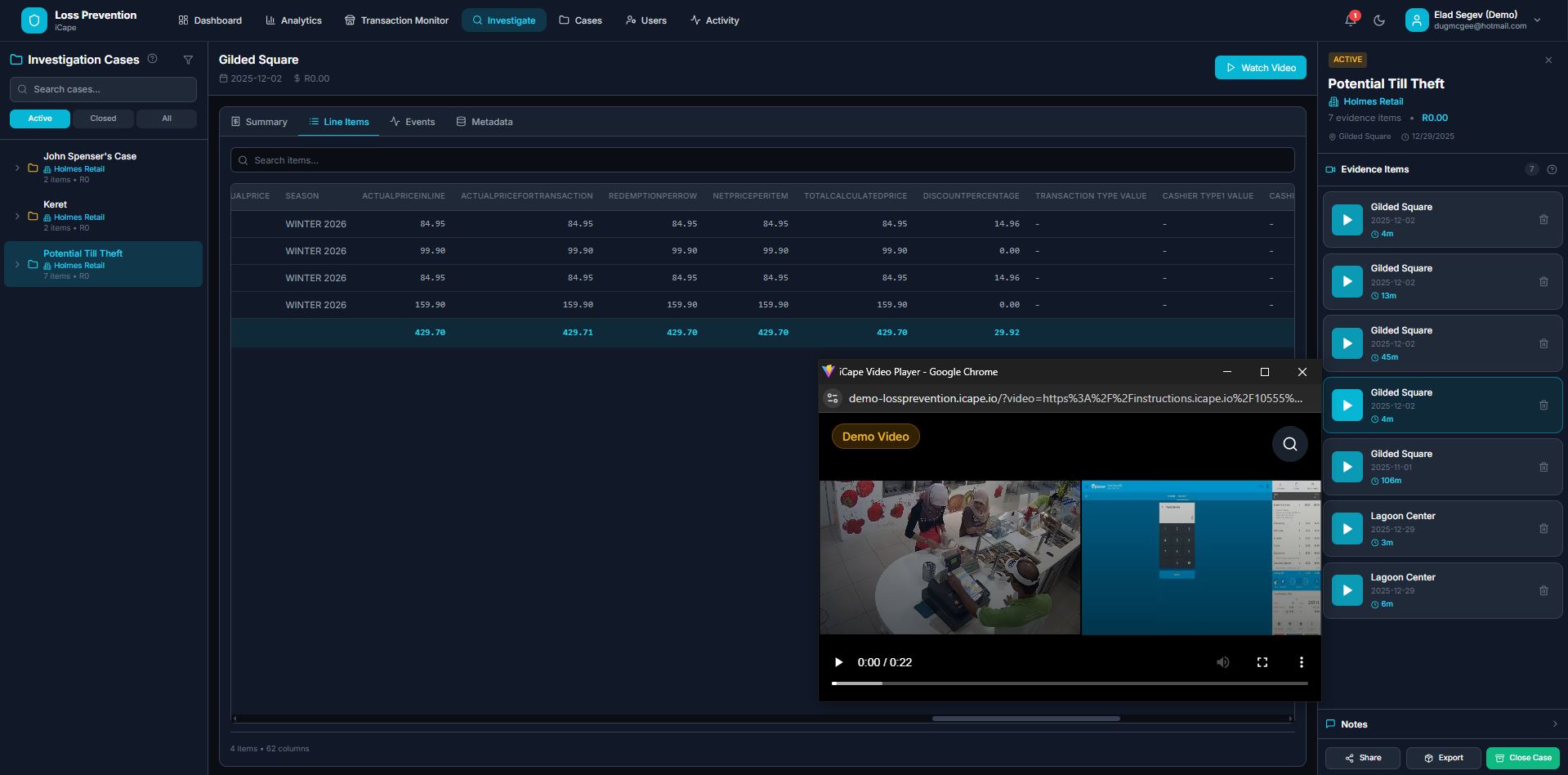Show only Closed cases filter
Image resolution: width=1568 pixels, height=775 pixels.
click(103, 119)
